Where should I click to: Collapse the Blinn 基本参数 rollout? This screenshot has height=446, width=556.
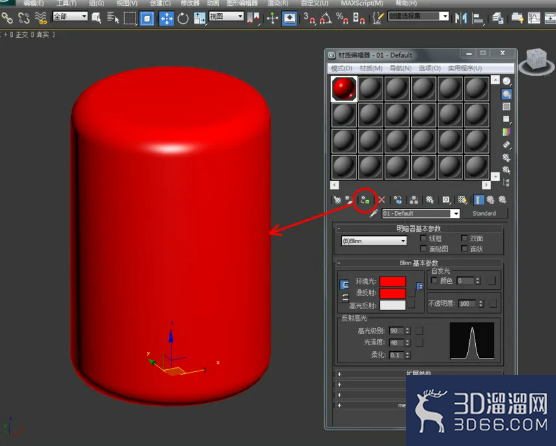coord(418,263)
